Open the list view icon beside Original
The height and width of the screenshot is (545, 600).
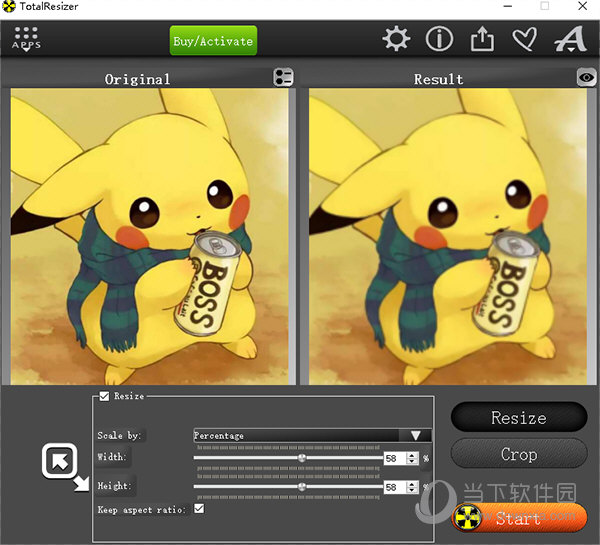pos(284,77)
